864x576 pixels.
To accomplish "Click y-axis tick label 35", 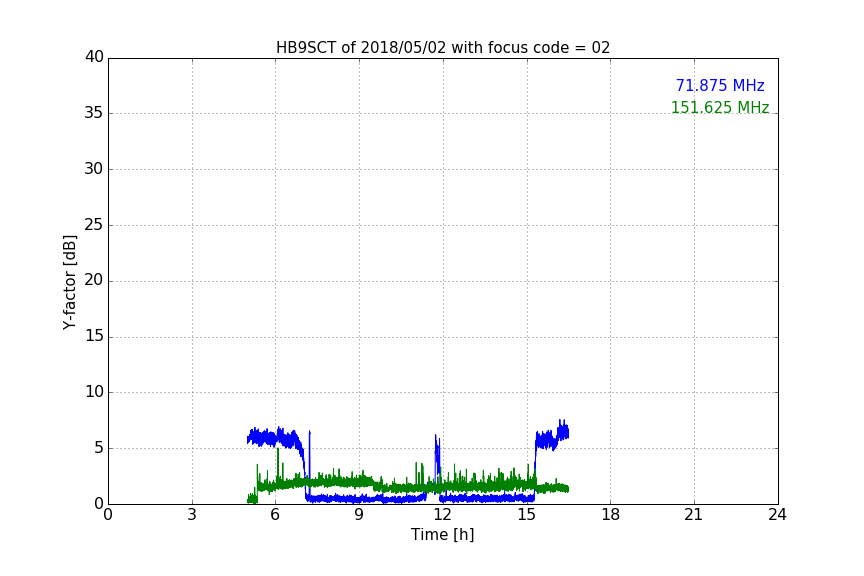I will pos(94,113).
